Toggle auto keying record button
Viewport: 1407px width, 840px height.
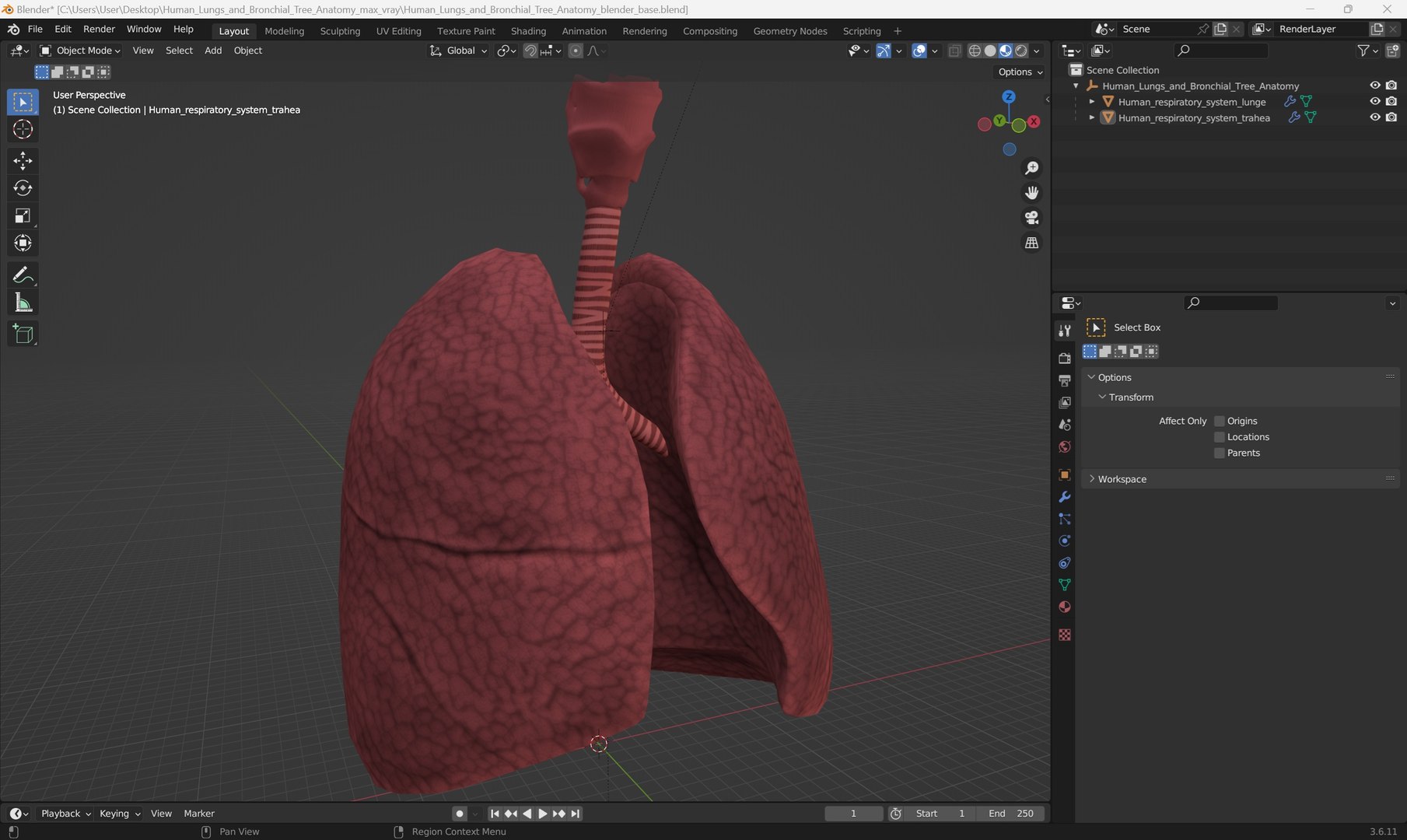460,814
